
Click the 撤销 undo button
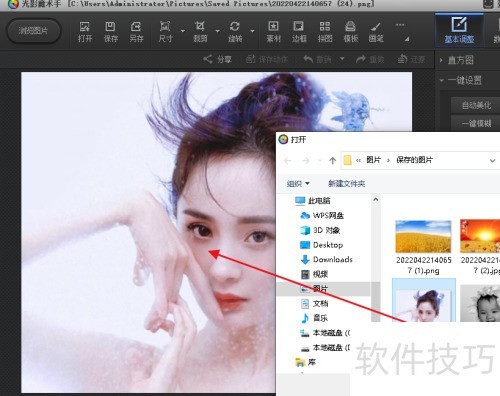(317, 59)
